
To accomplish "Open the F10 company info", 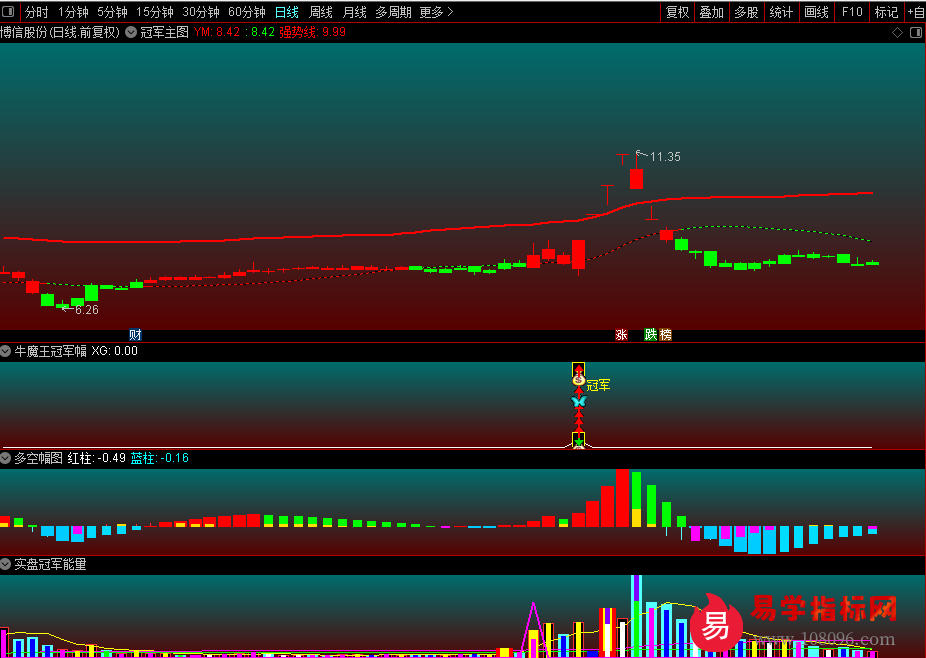I will tap(852, 12).
